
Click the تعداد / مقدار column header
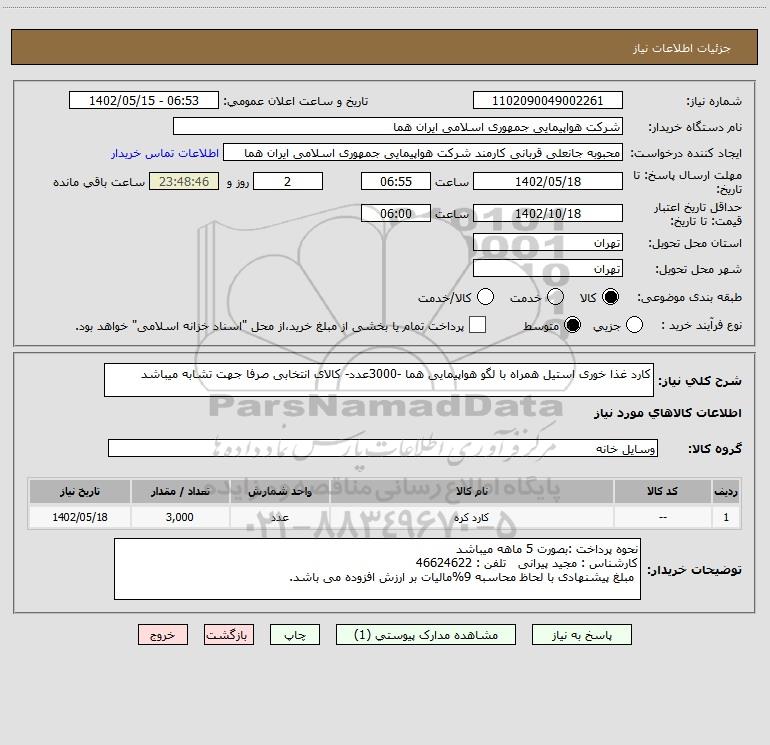point(180,491)
